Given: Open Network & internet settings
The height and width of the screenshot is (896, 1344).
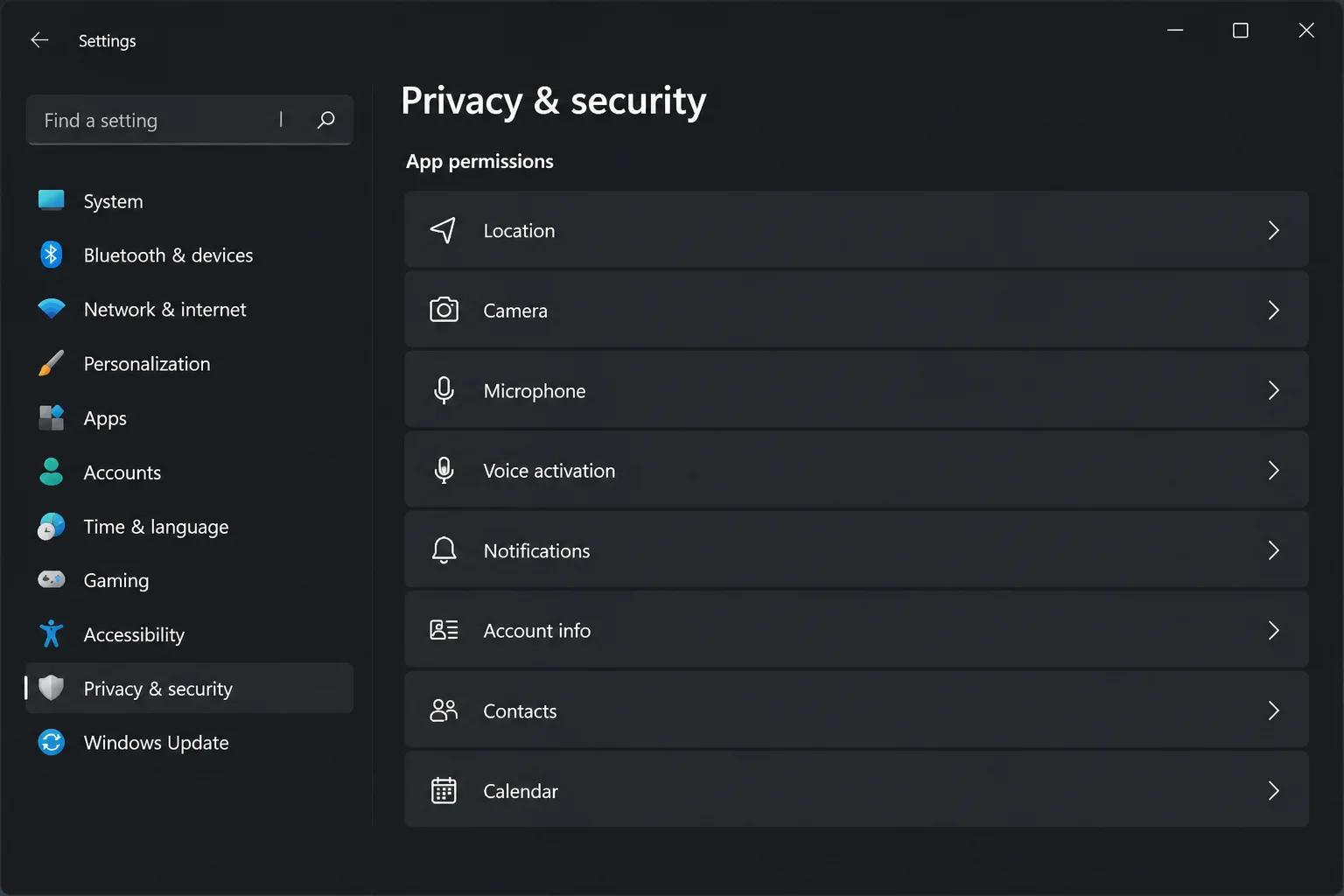Looking at the screenshot, I should pos(189,310).
